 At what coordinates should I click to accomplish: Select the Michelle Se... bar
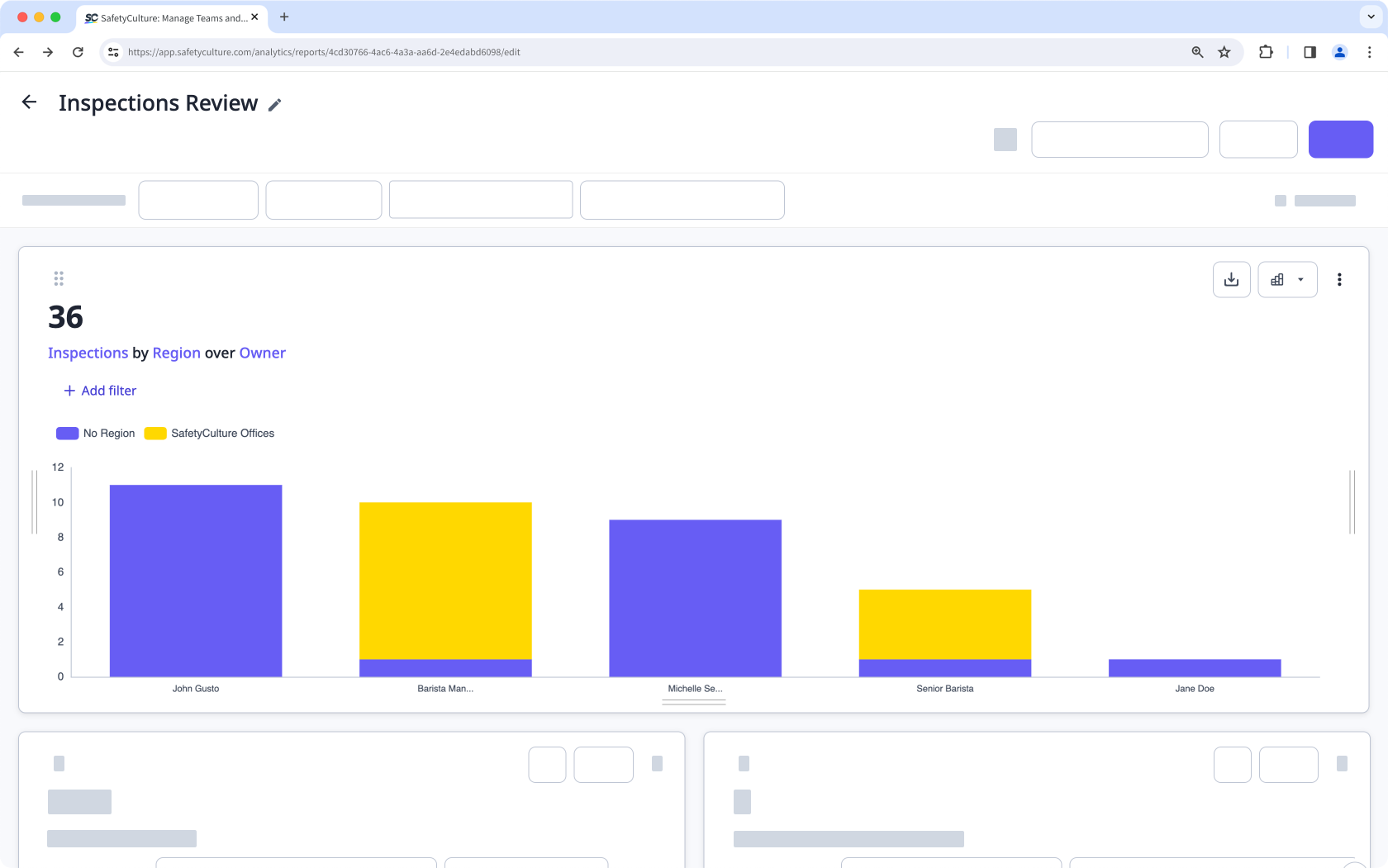695,598
